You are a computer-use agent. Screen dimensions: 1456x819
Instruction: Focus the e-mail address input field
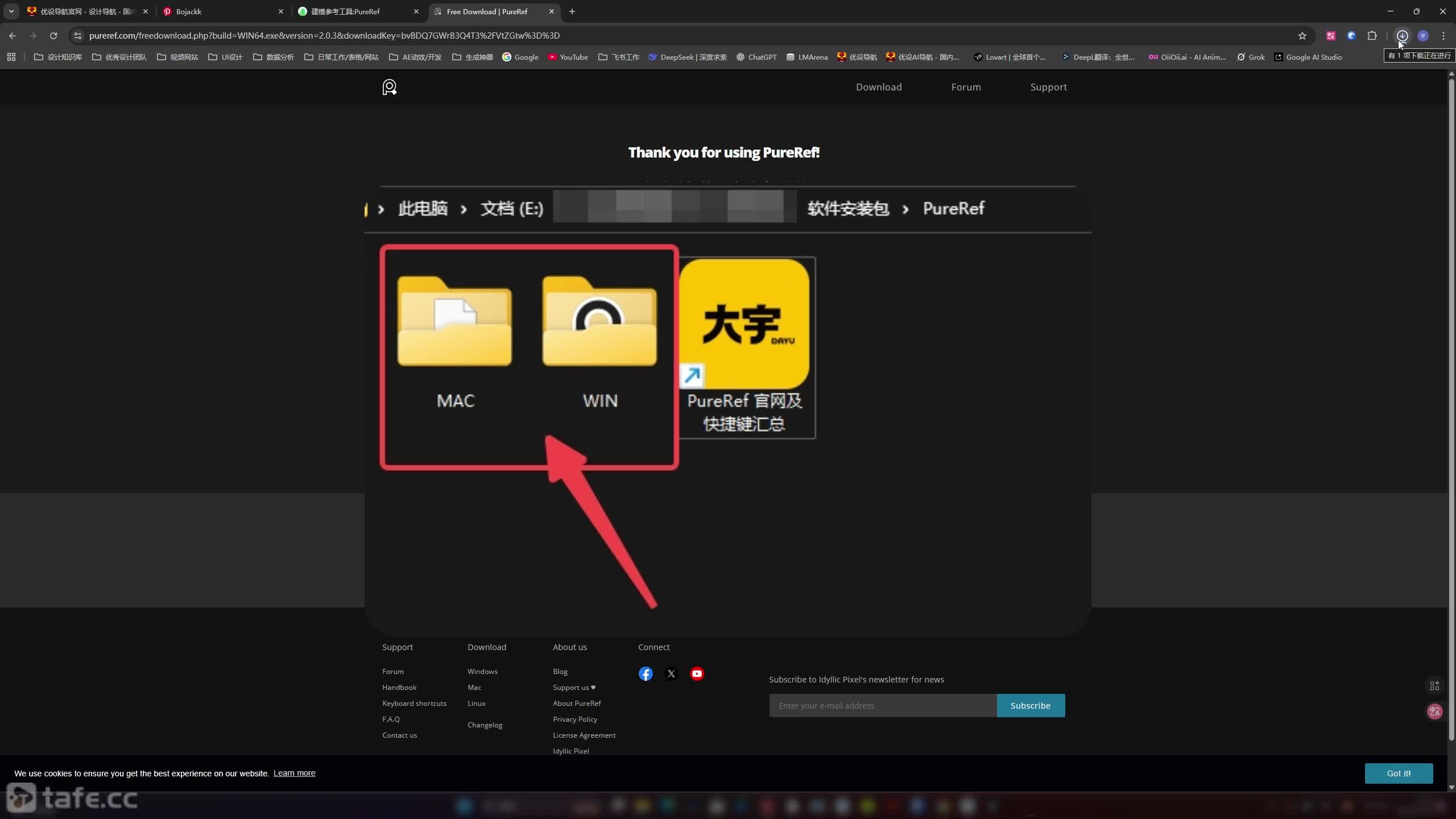pyautogui.click(x=883, y=706)
